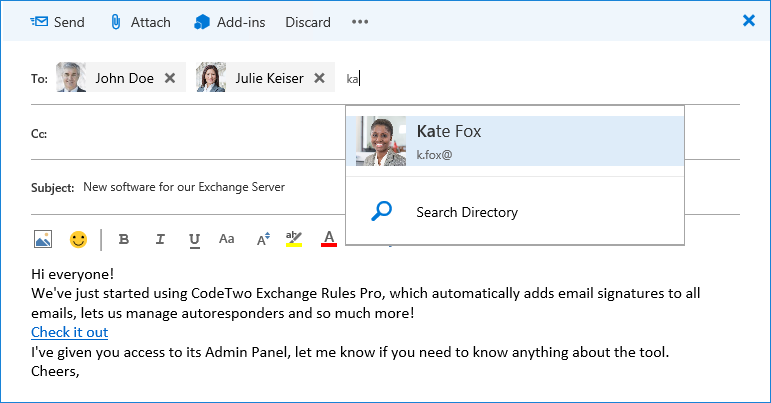Apply yellow text highlight color
771x403 pixels.
[294, 238]
